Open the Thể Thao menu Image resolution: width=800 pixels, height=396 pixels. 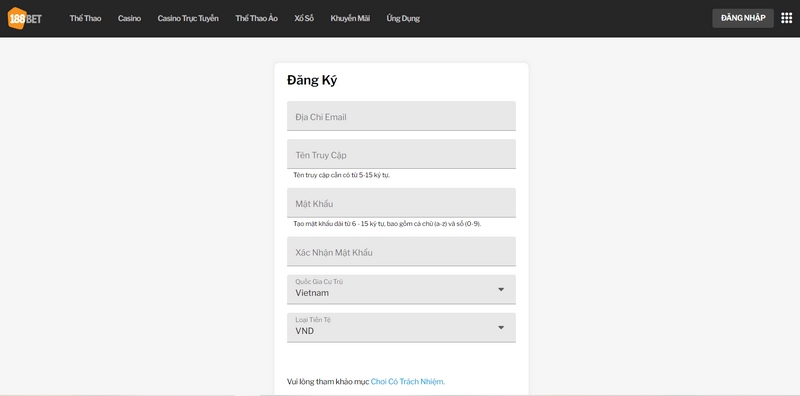point(85,18)
